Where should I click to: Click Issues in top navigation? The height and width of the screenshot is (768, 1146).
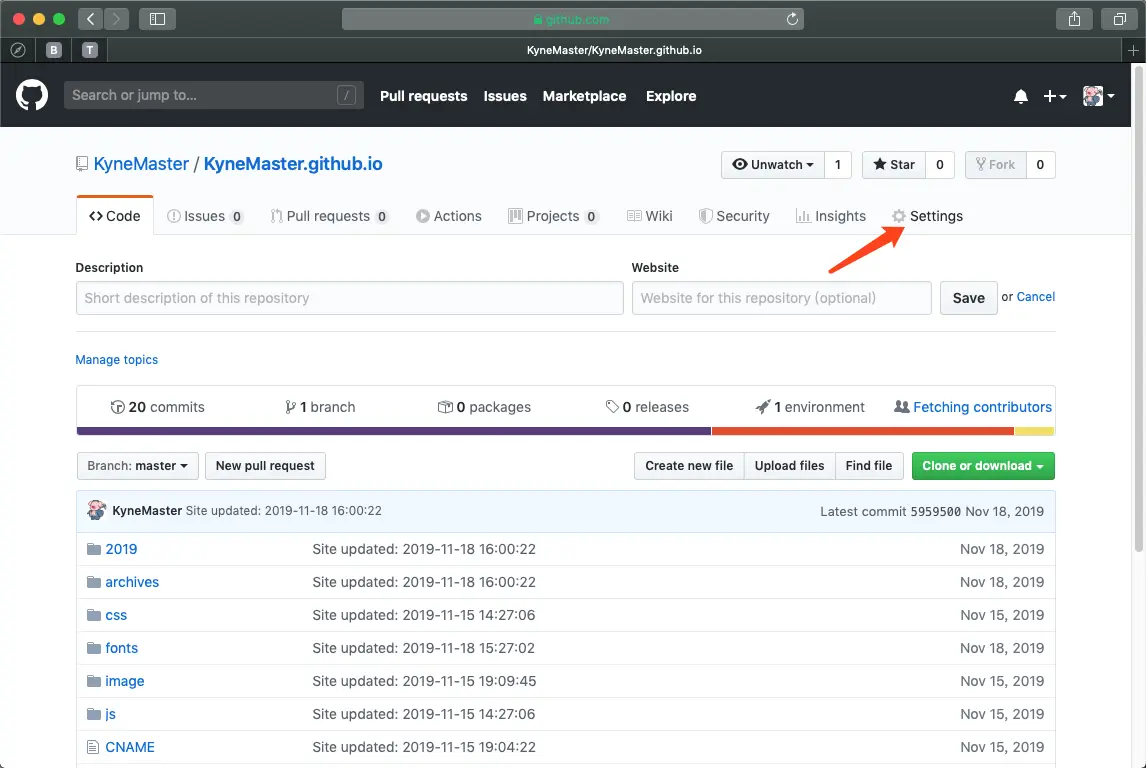click(x=505, y=96)
